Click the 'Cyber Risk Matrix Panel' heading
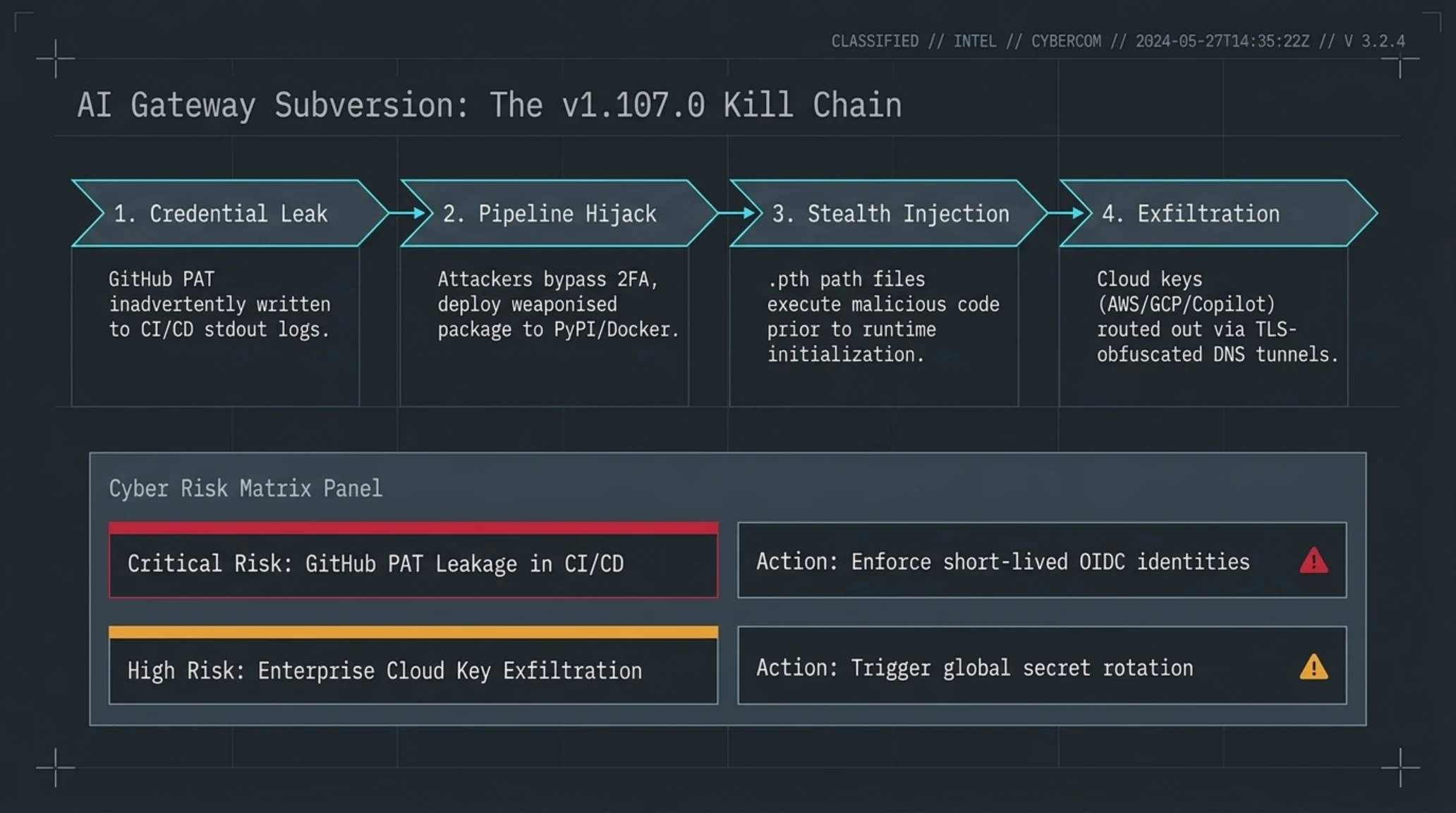Viewport: 1456px width, 813px height. point(245,488)
